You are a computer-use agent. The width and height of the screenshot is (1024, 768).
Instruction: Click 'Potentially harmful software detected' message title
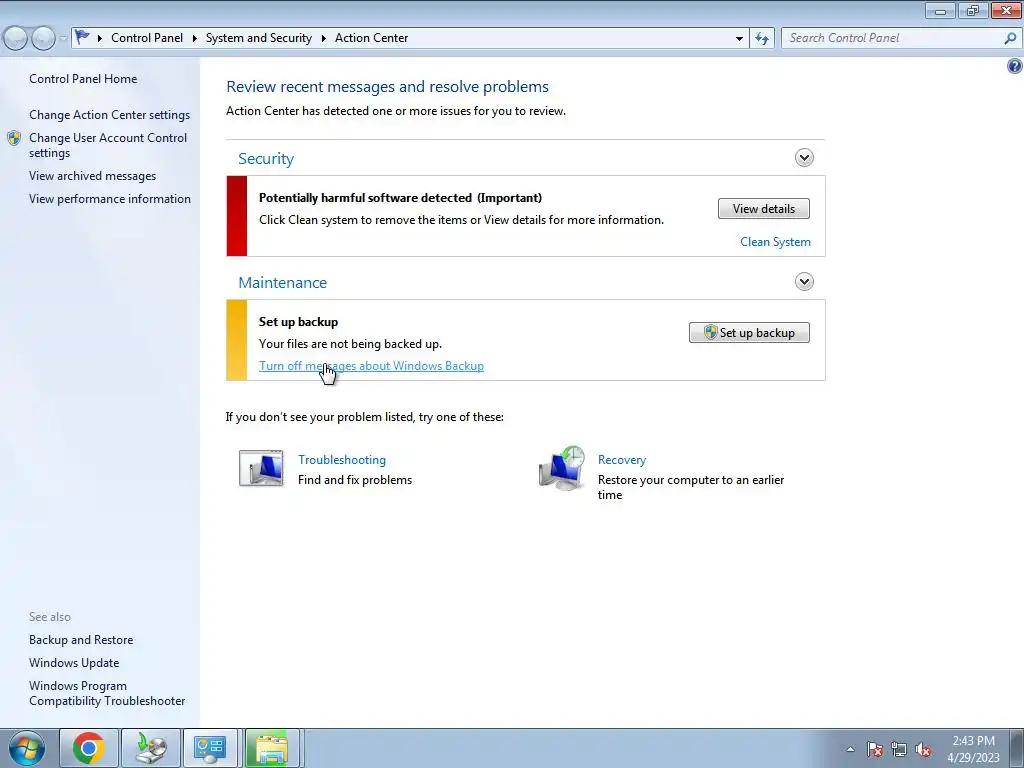pos(400,198)
